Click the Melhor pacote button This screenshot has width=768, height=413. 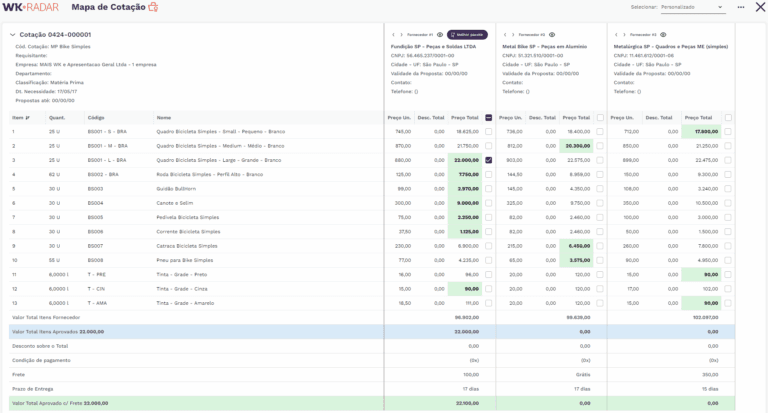(467, 34)
